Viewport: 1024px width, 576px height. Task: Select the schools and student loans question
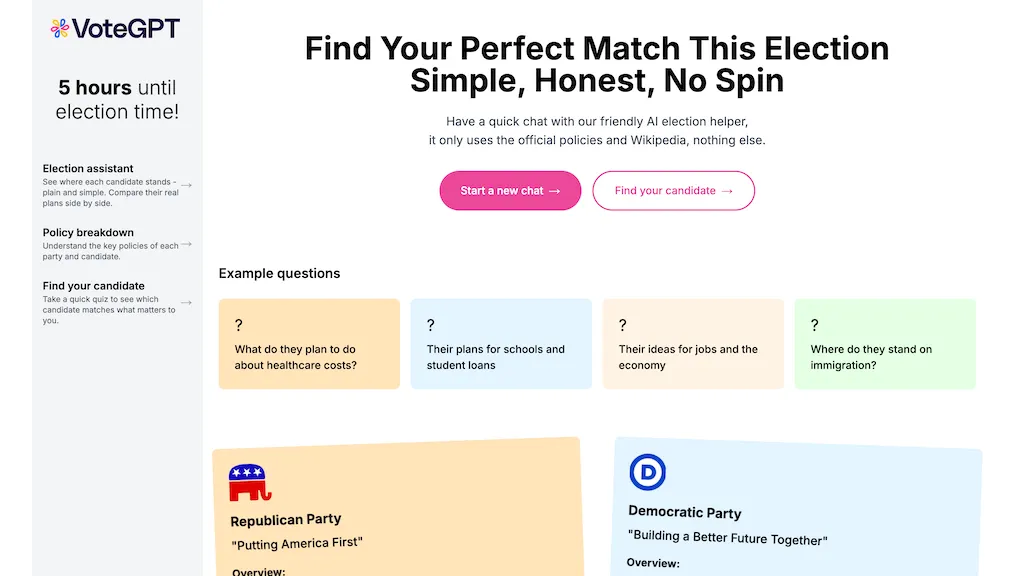tap(501, 344)
